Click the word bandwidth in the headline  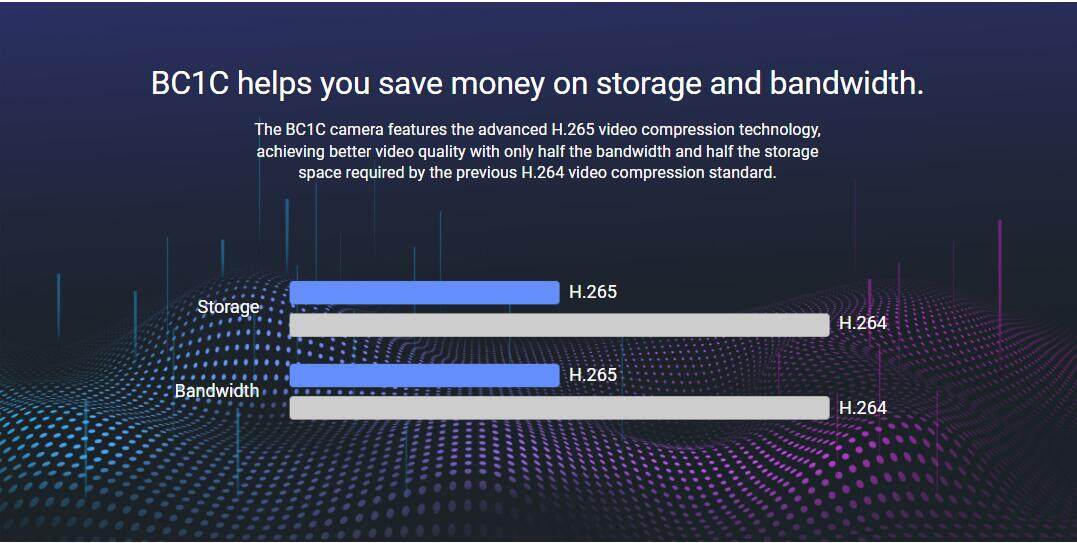846,84
